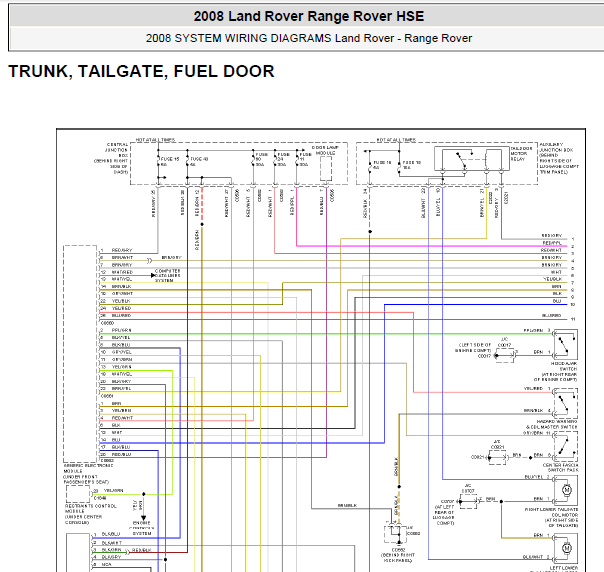Click the 'RESTRAINTS CONTROL MODULE' label
Viewport: 604px width, 572px height.
(x=91, y=508)
